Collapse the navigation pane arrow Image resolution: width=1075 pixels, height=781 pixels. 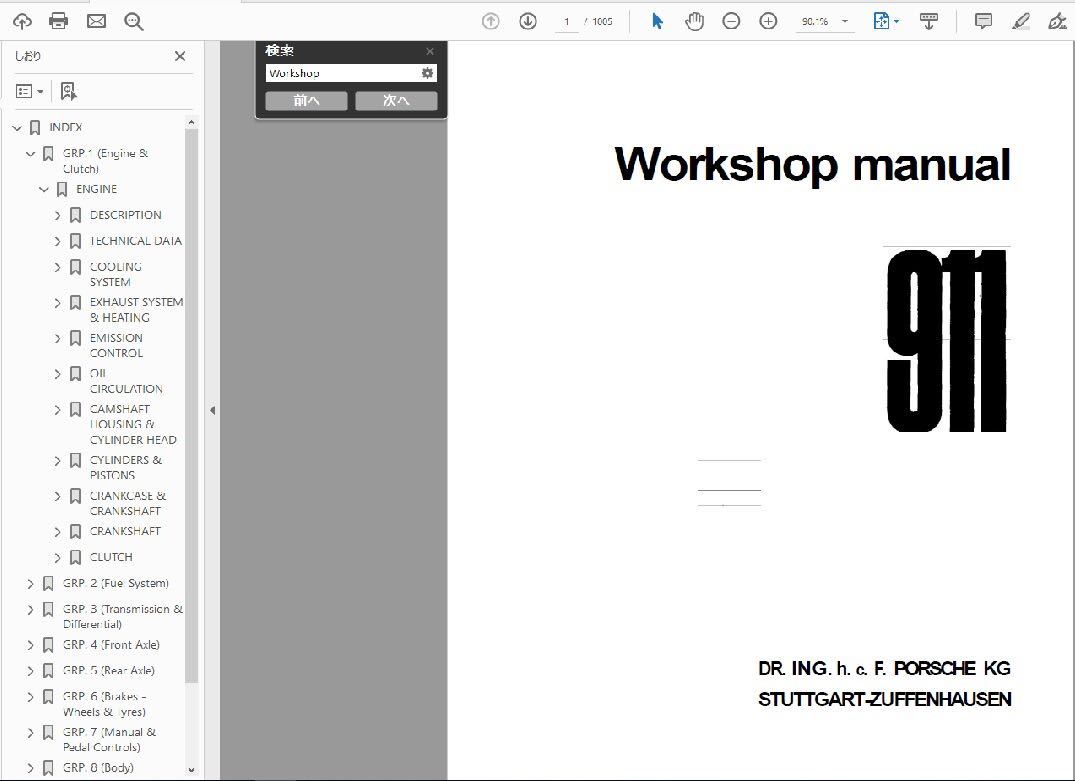(x=213, y=411)
